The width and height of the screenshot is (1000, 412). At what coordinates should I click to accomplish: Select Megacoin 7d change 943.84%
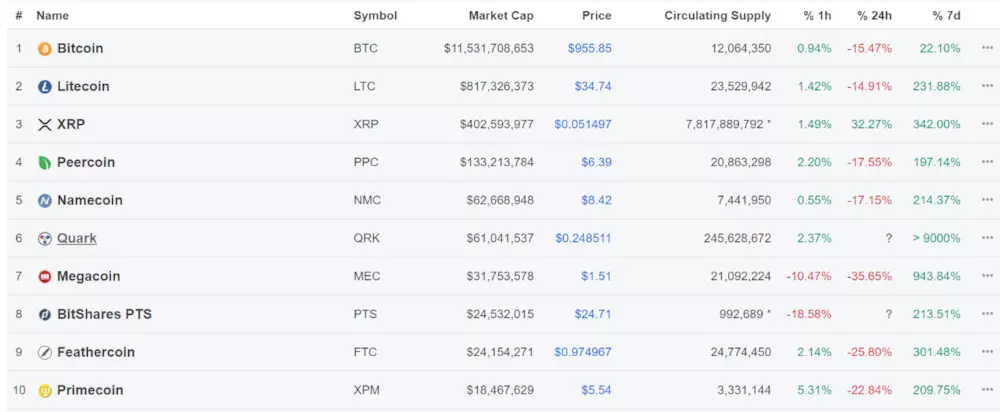pos(937,276)
